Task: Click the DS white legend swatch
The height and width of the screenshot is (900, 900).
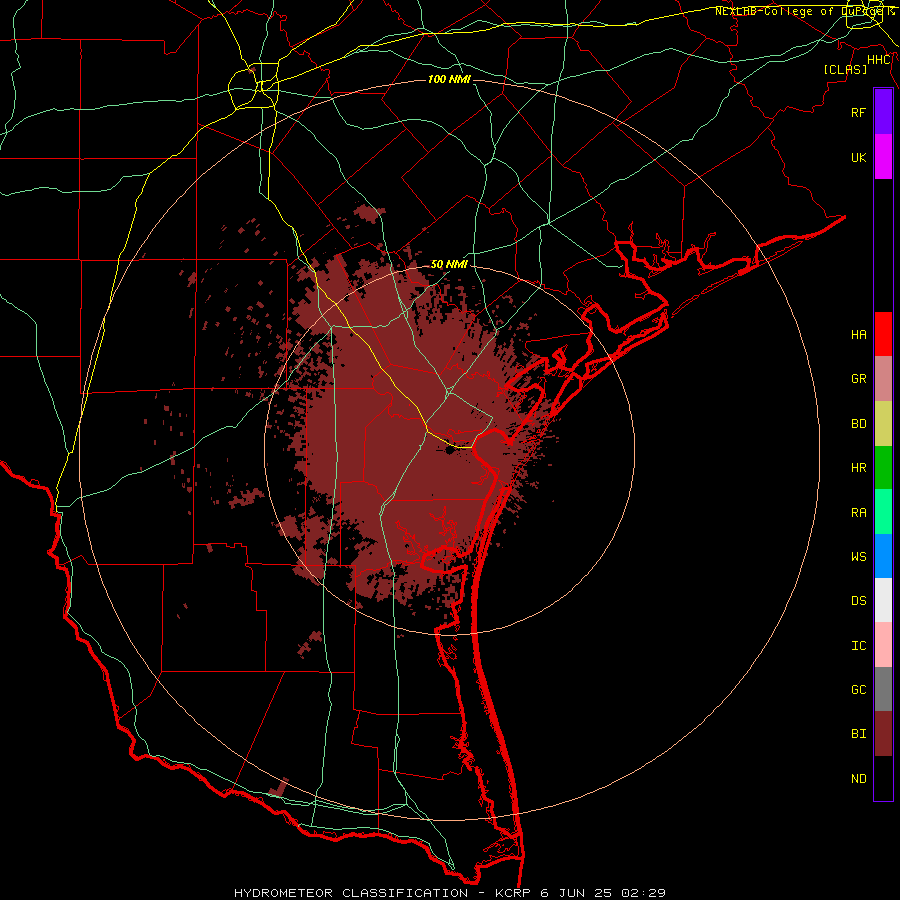Action: click(883, 600)
